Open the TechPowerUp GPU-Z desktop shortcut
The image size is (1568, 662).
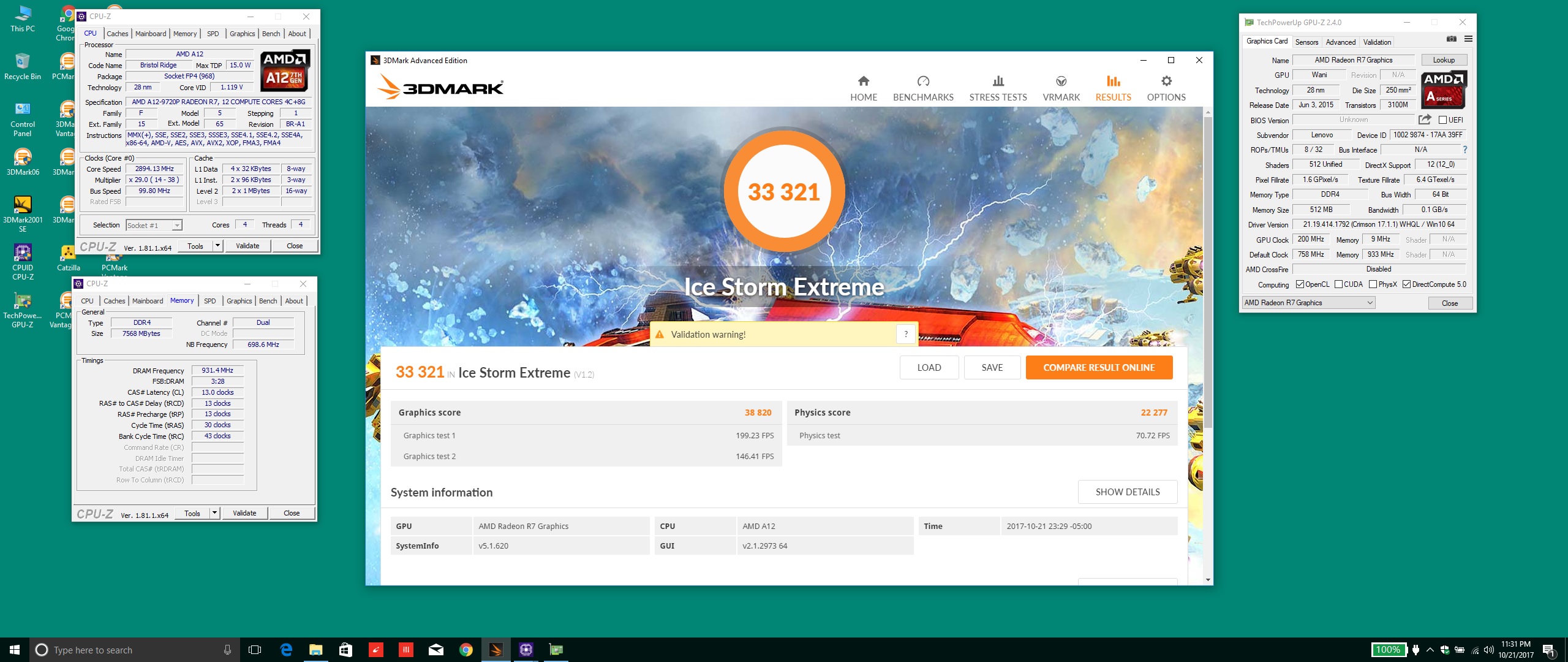click(23, 310)
